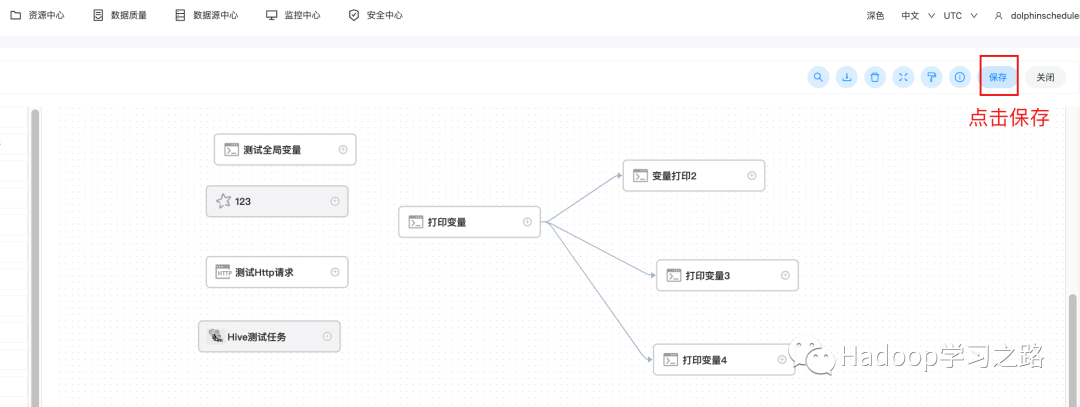The image size is (1080, 407).
Task: Click the trash delete icon
Action: (875, 77)
